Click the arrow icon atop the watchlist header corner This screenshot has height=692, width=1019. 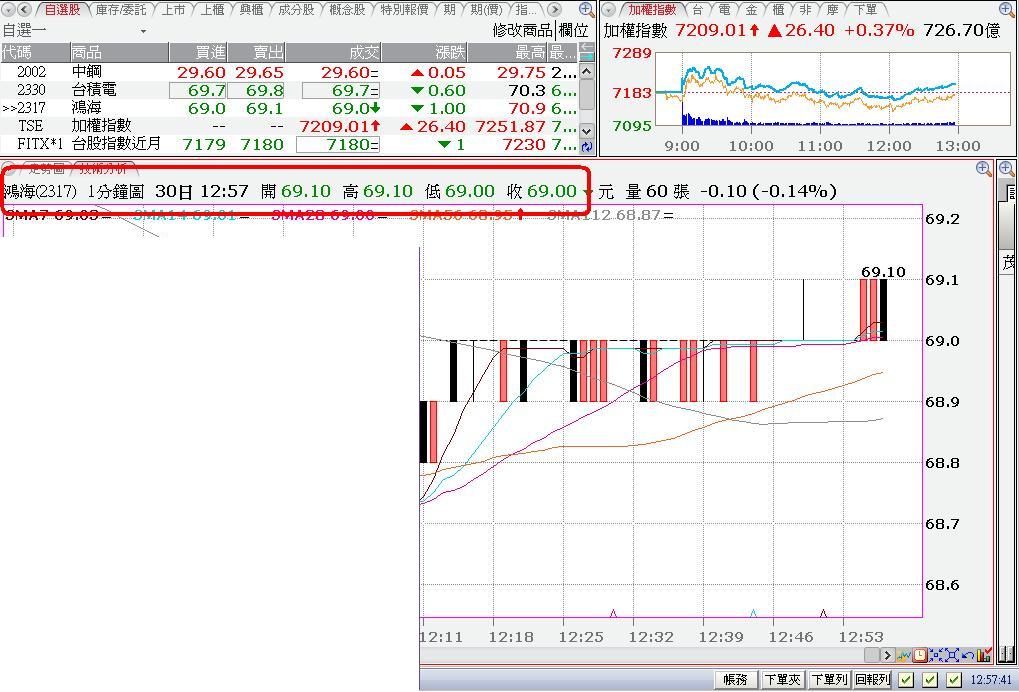[x=586, y=52]
